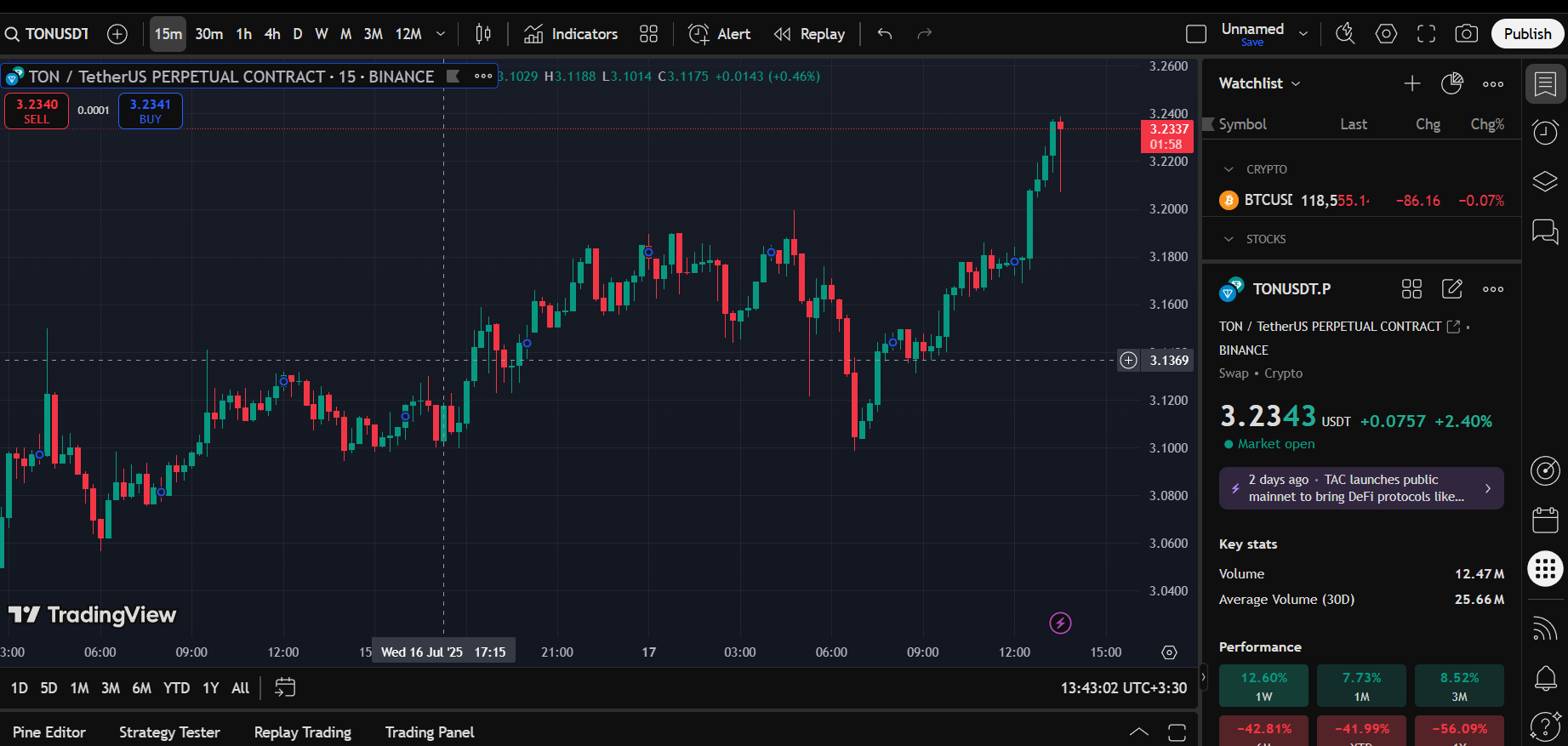Start Bar Replay mode
The height and width of the screenshot is (746, 1568).
[x=809, y=34]
